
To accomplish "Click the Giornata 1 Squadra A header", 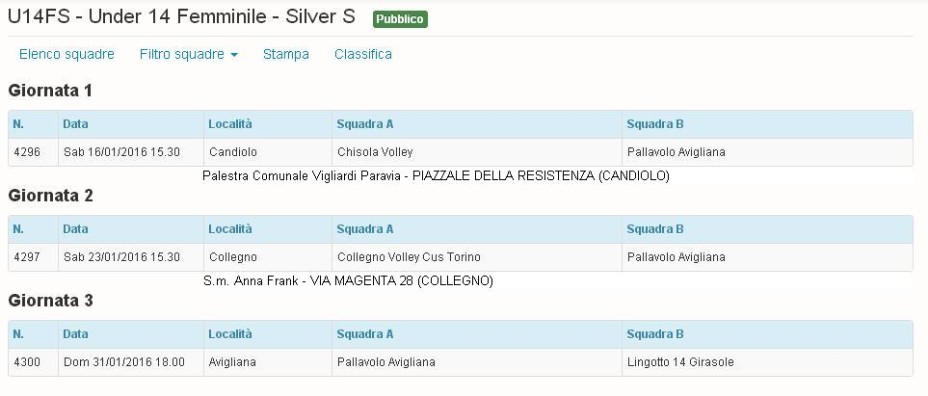I will pos(477,124).
